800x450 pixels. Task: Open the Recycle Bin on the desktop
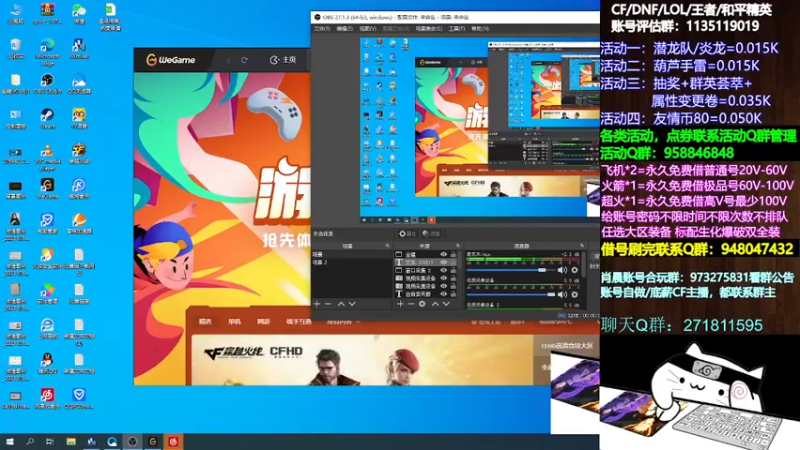tap(15, 48)
